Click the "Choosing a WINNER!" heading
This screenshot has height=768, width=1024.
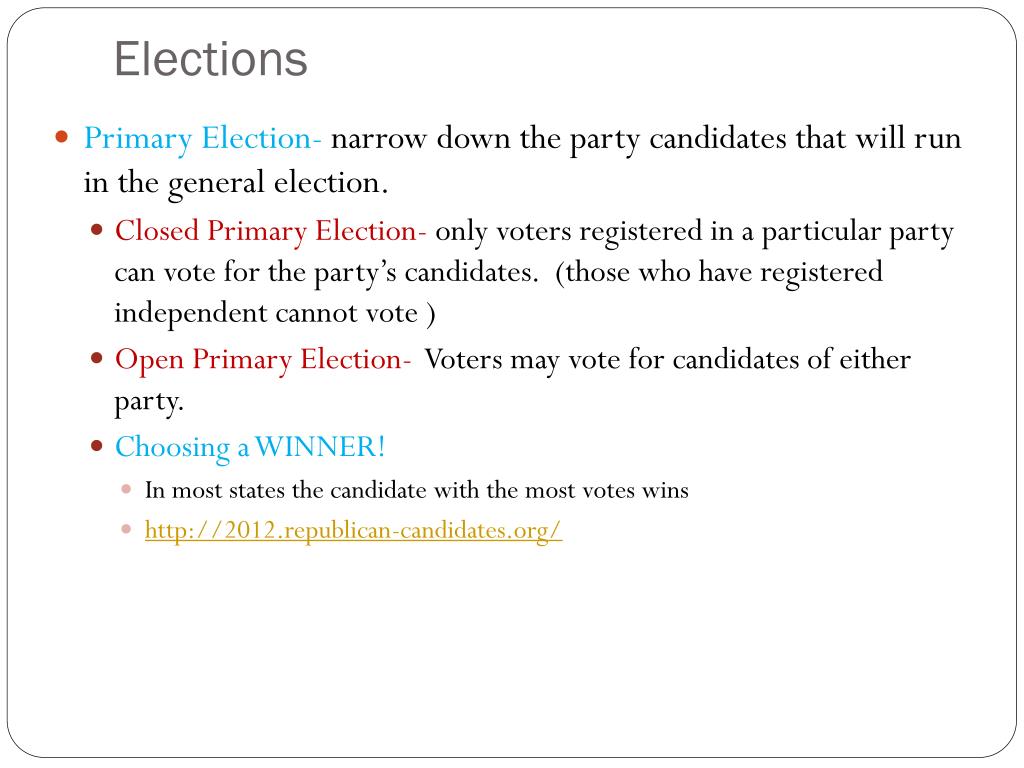(x=250, y=447)
